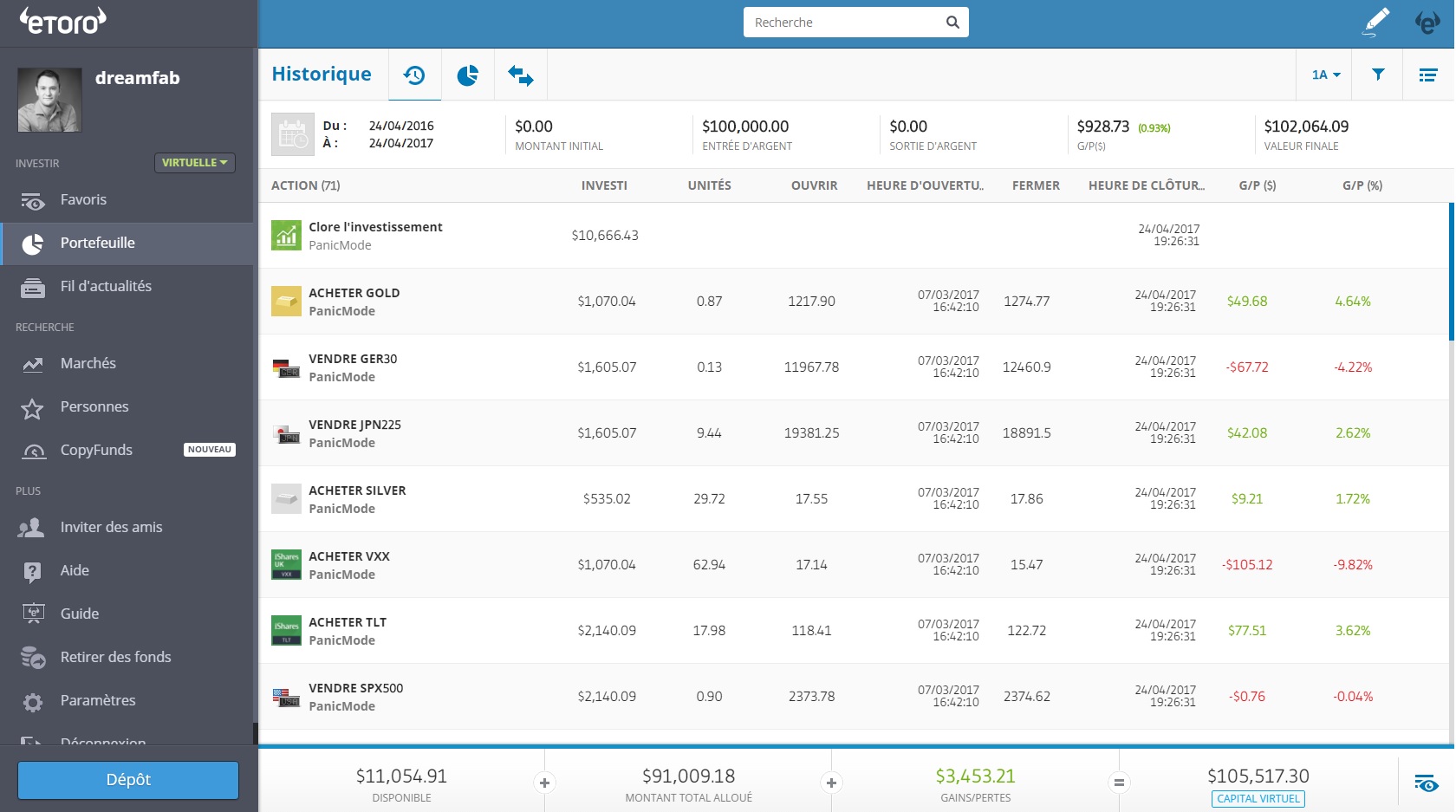Open Marchés in the sidebar
Image resolution: width=1456 pixels, height=812 pixels.
pos(88,364)
